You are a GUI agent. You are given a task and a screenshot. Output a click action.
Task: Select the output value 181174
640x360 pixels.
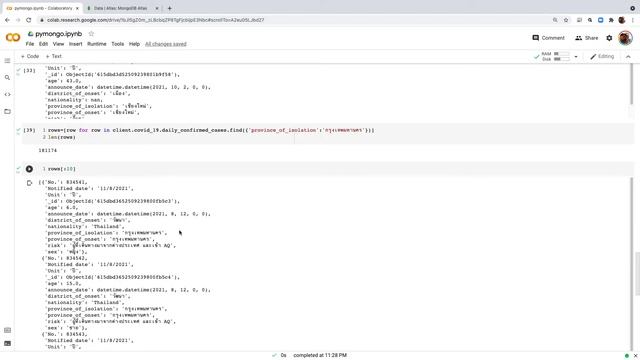click(48, 151)
